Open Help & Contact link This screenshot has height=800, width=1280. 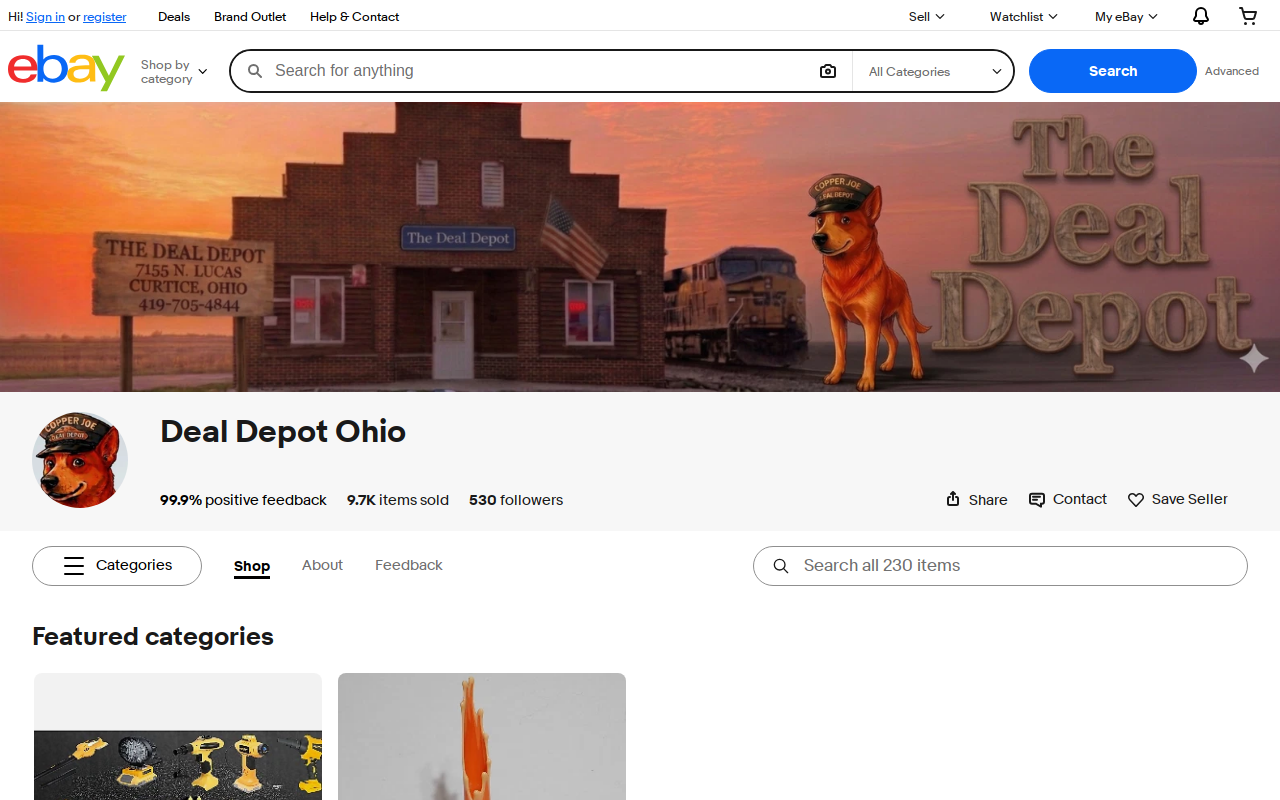[x=354, y=17]
